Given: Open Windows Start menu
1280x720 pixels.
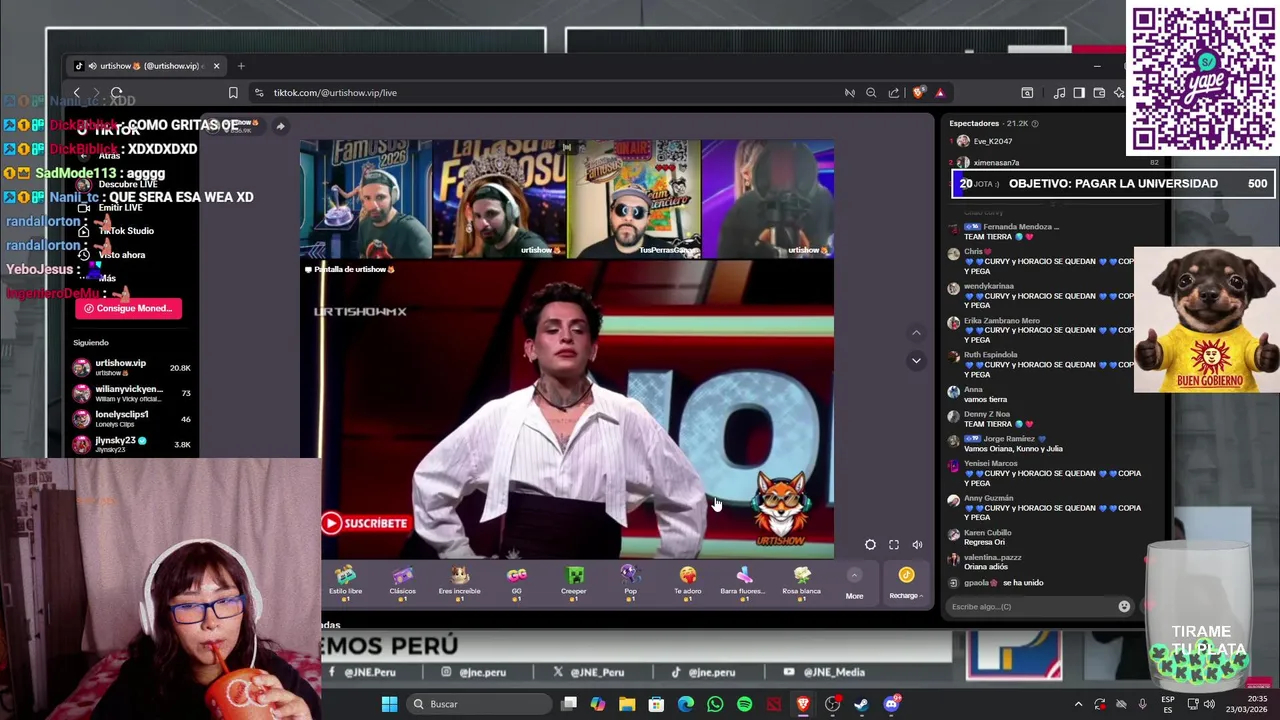Looking at the screenshot, I should (x=389, y=704).
